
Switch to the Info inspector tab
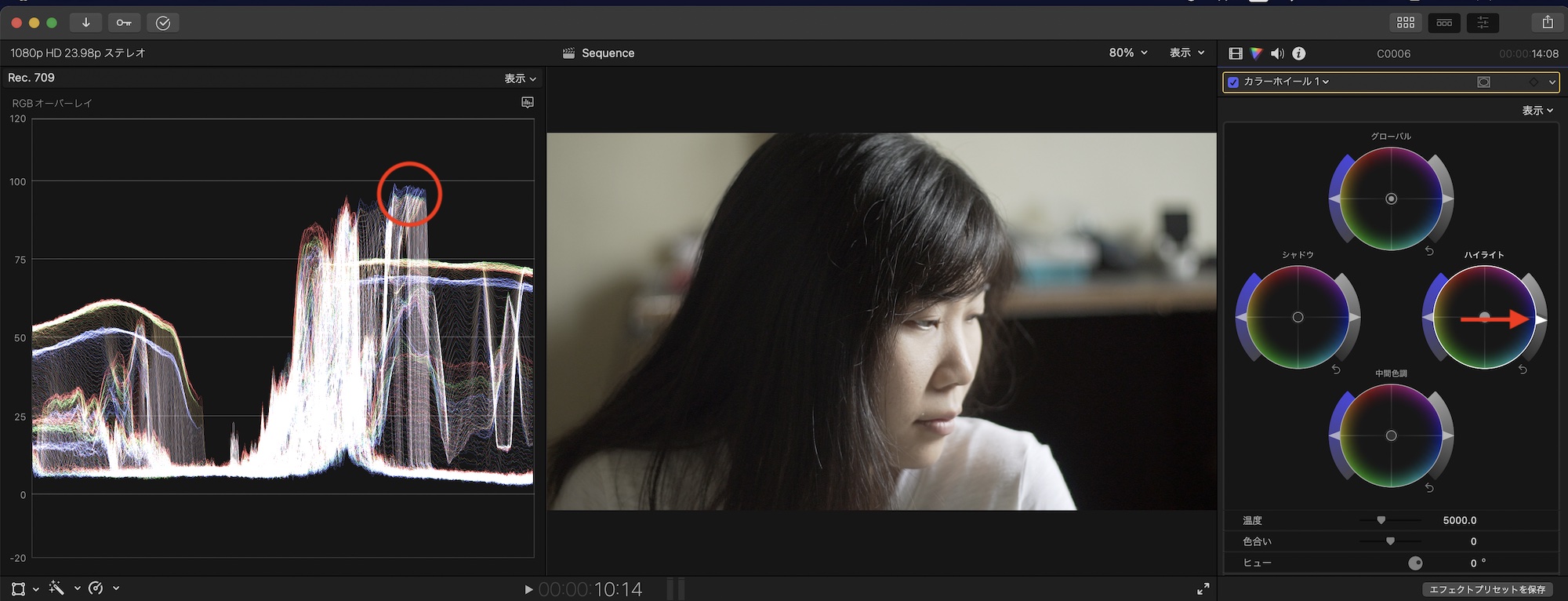pos(1299,53)
